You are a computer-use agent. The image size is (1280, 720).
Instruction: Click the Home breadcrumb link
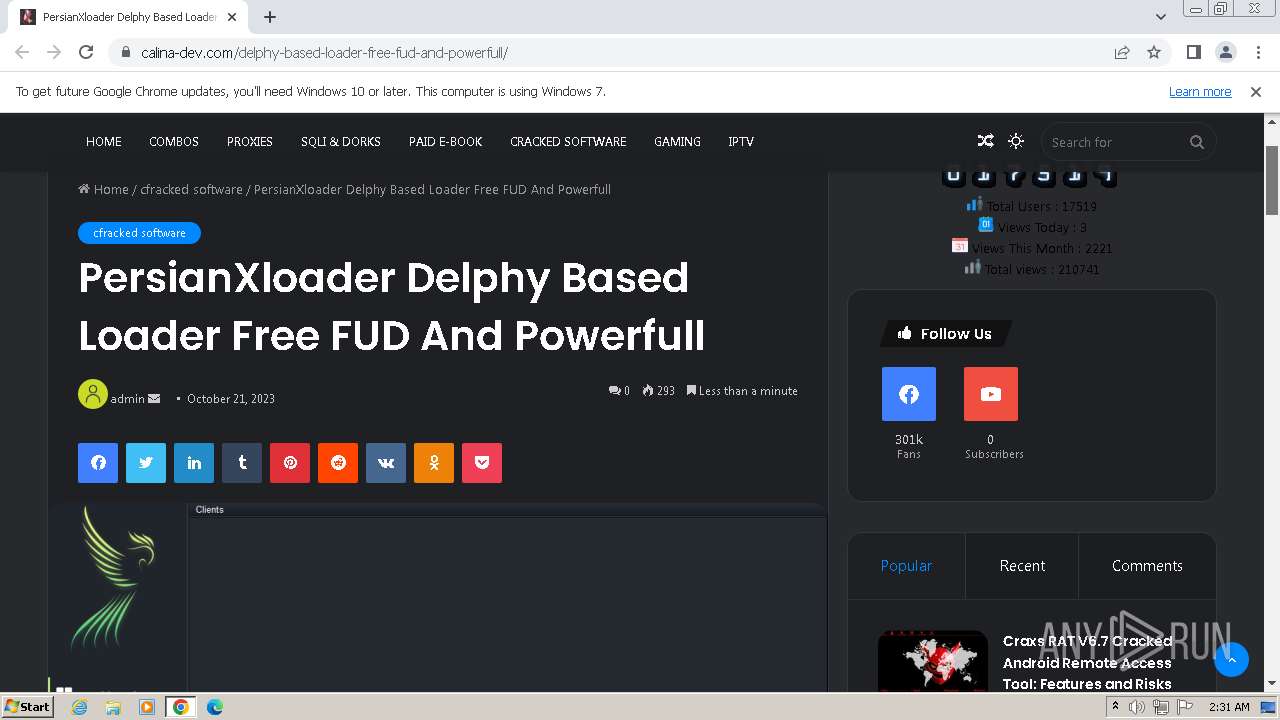(x=103, y=189)
